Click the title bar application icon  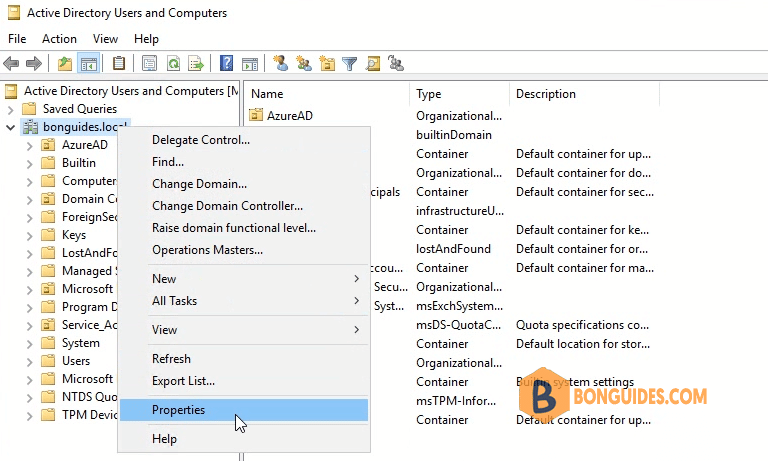[14, 13]
